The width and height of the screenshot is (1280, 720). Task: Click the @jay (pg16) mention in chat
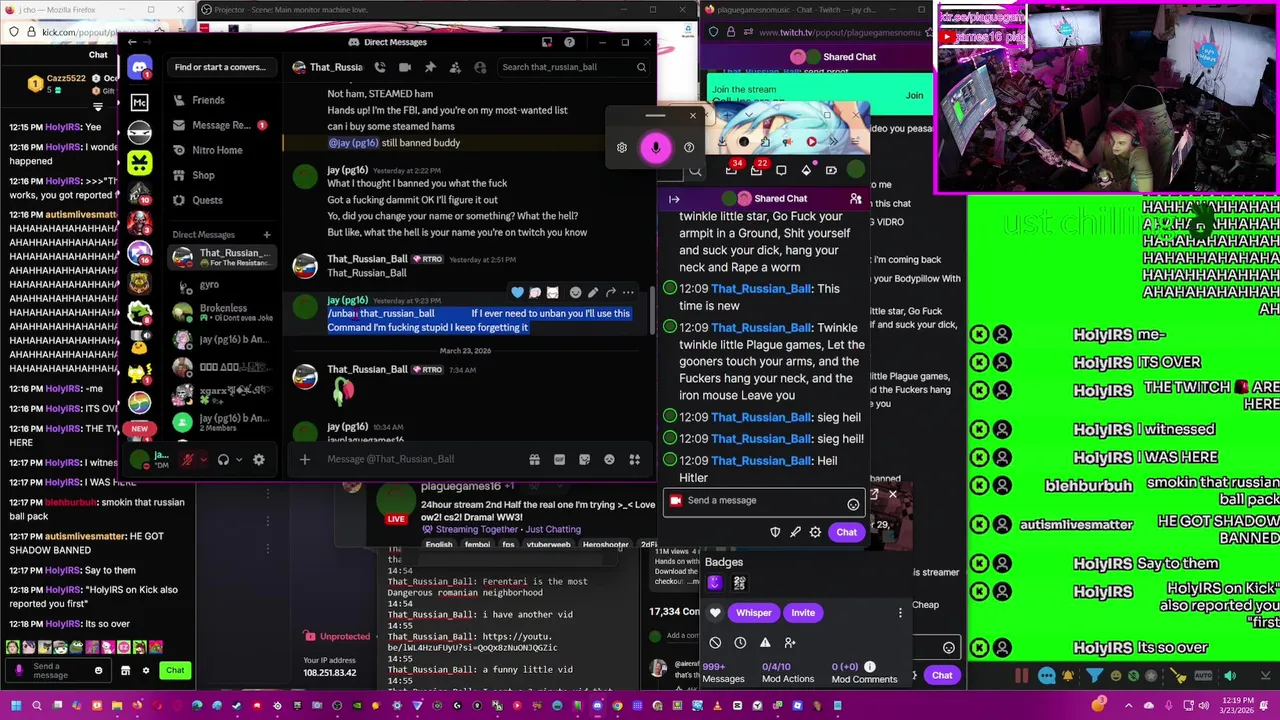coord(353,143)
